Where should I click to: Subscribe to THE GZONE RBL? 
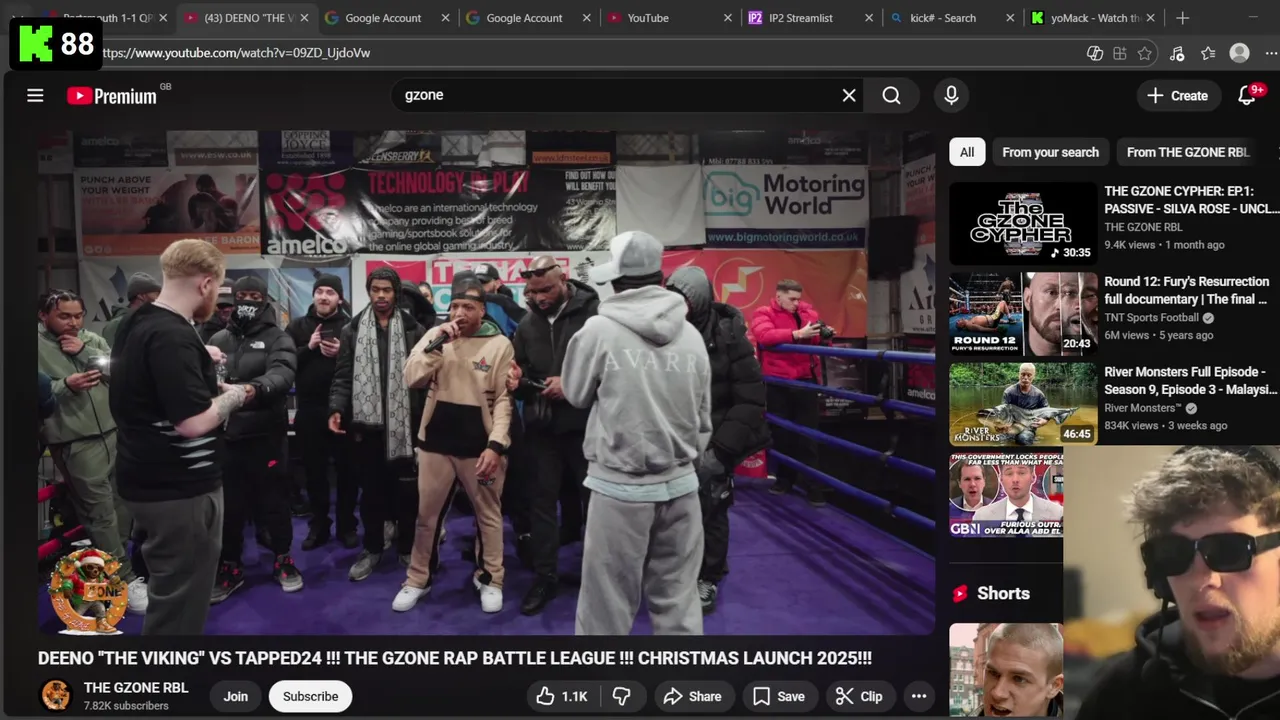click(x=310, y=696)
